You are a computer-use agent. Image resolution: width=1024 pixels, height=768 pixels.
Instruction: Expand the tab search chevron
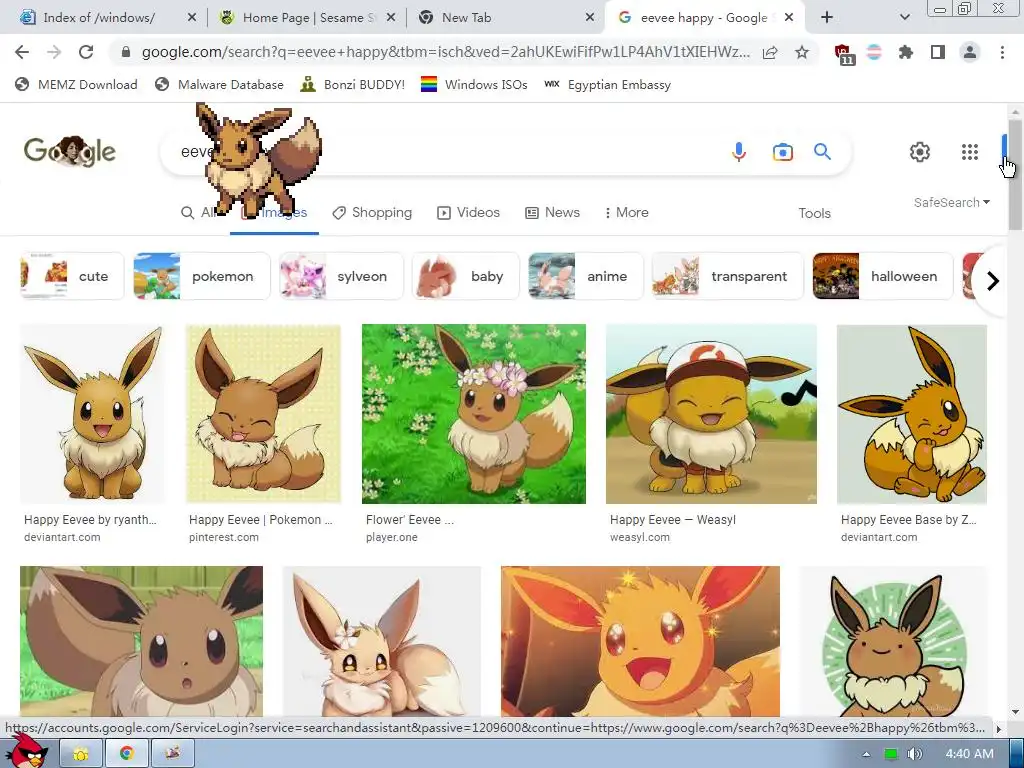(x=904, y=18)
